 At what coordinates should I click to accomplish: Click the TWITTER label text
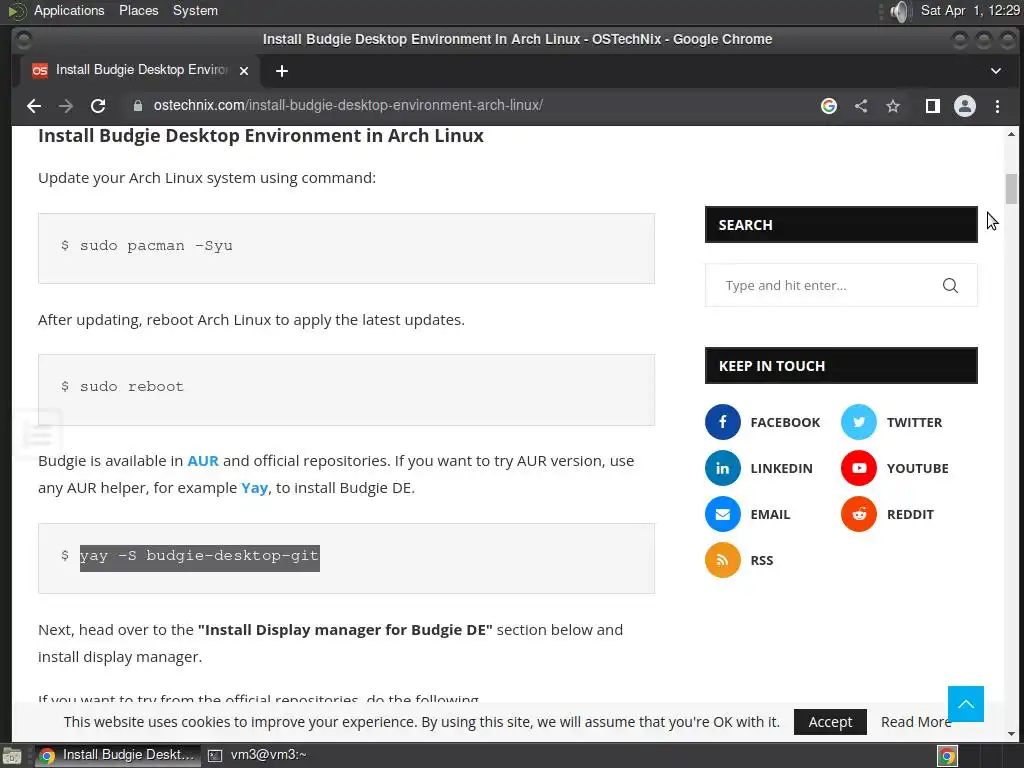tap(914, 423)
